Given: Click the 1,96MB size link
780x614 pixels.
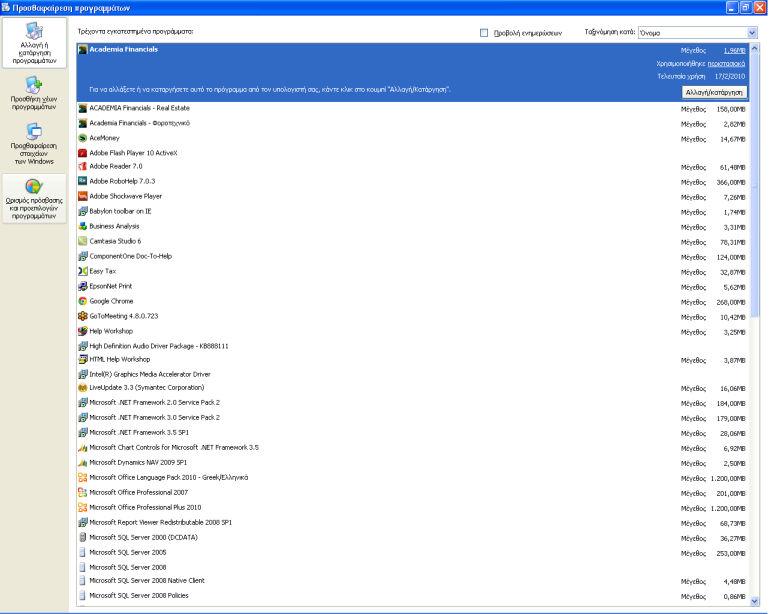Looking at the screenshot, I should click(734, 51).
